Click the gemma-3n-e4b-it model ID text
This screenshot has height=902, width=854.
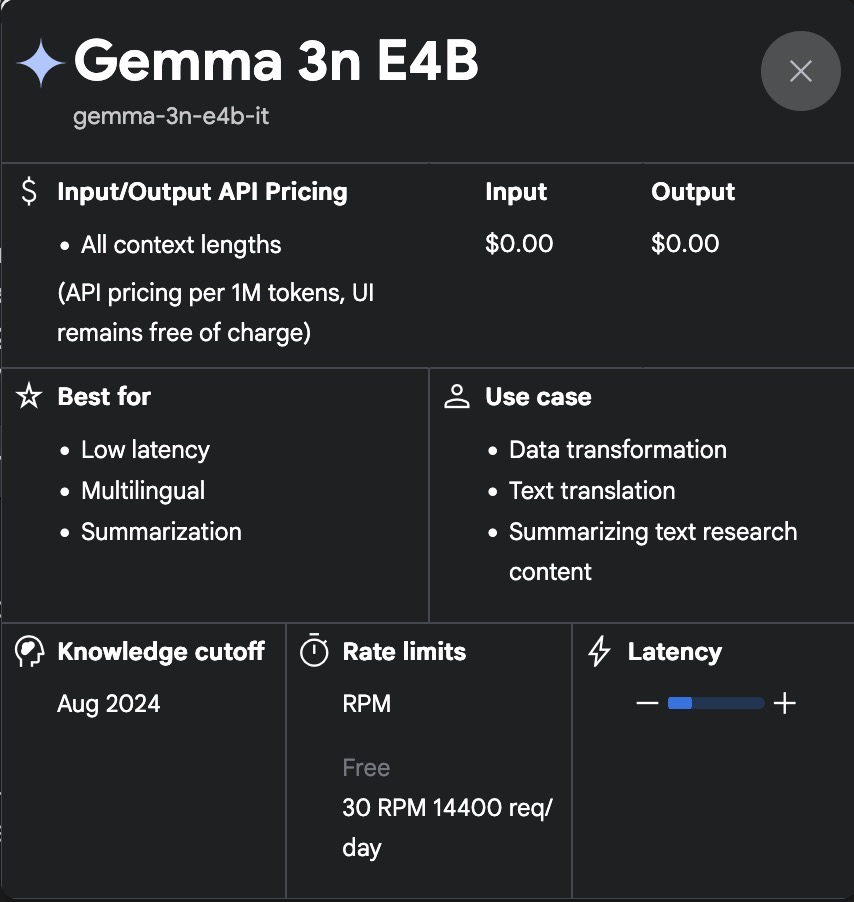pos(171,117)
